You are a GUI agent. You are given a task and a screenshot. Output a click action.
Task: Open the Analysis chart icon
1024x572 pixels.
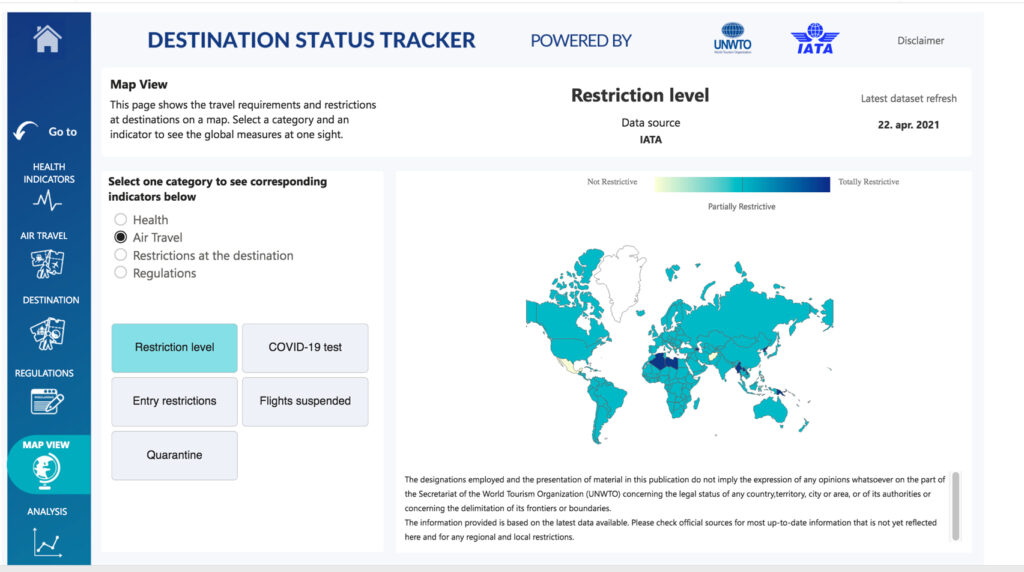48,543
